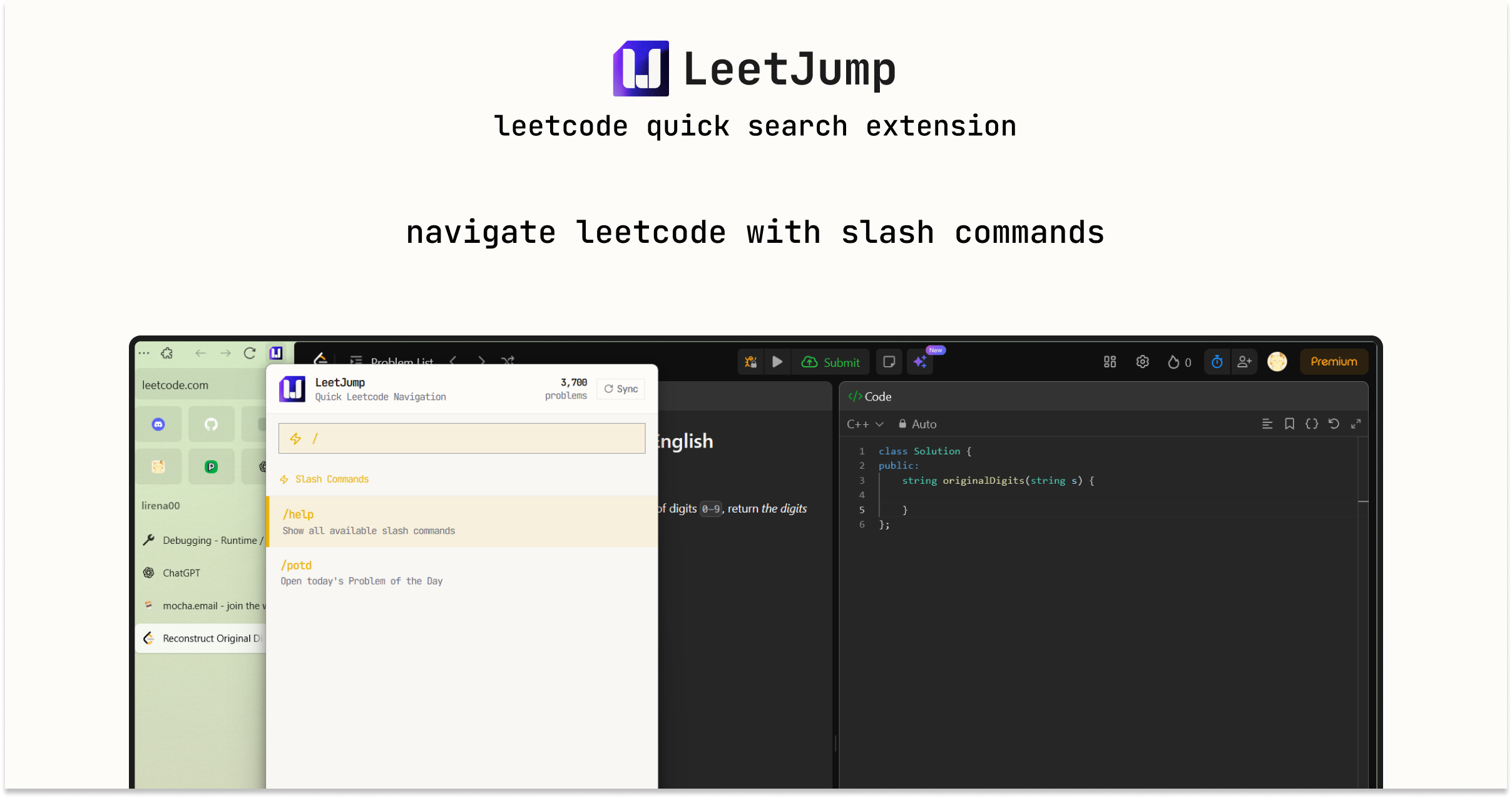Image resolution: width=1512 pixels, height=798 pixels.
Task: Open the AI sparkles feature marked New
Action: pos(919,362)
